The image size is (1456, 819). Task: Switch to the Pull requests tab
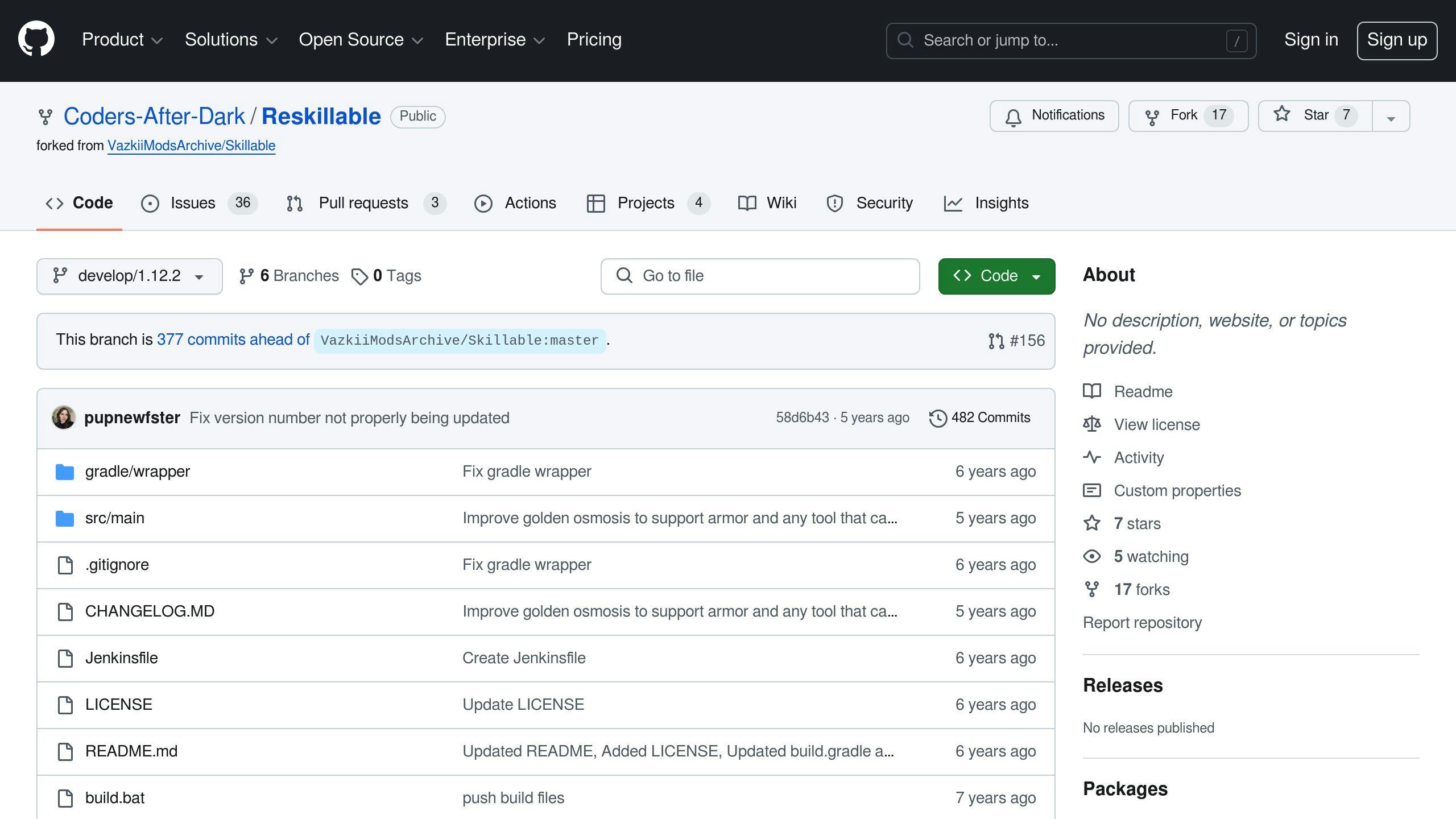[x=366, y=203]
